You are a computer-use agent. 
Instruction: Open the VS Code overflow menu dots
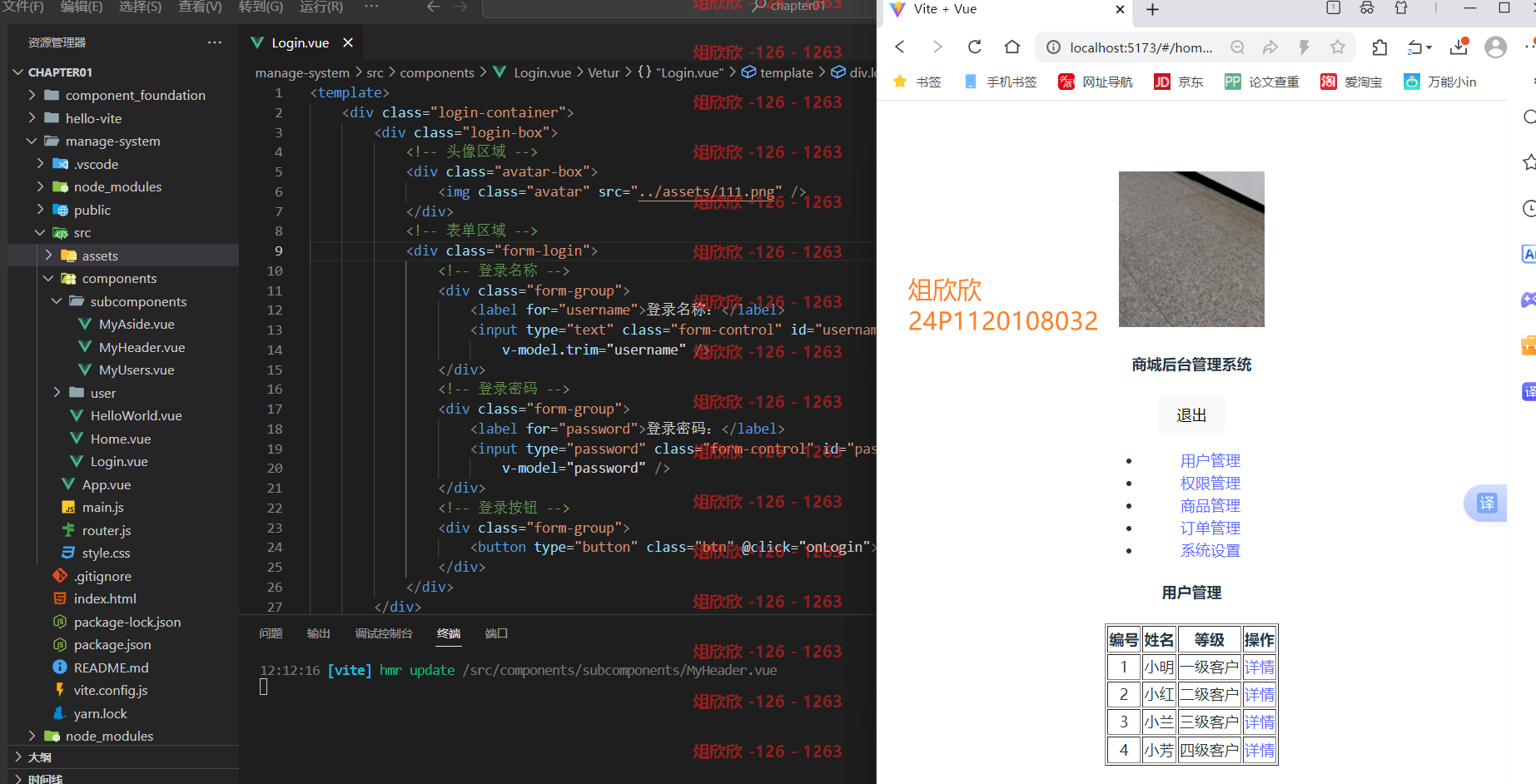371,7
